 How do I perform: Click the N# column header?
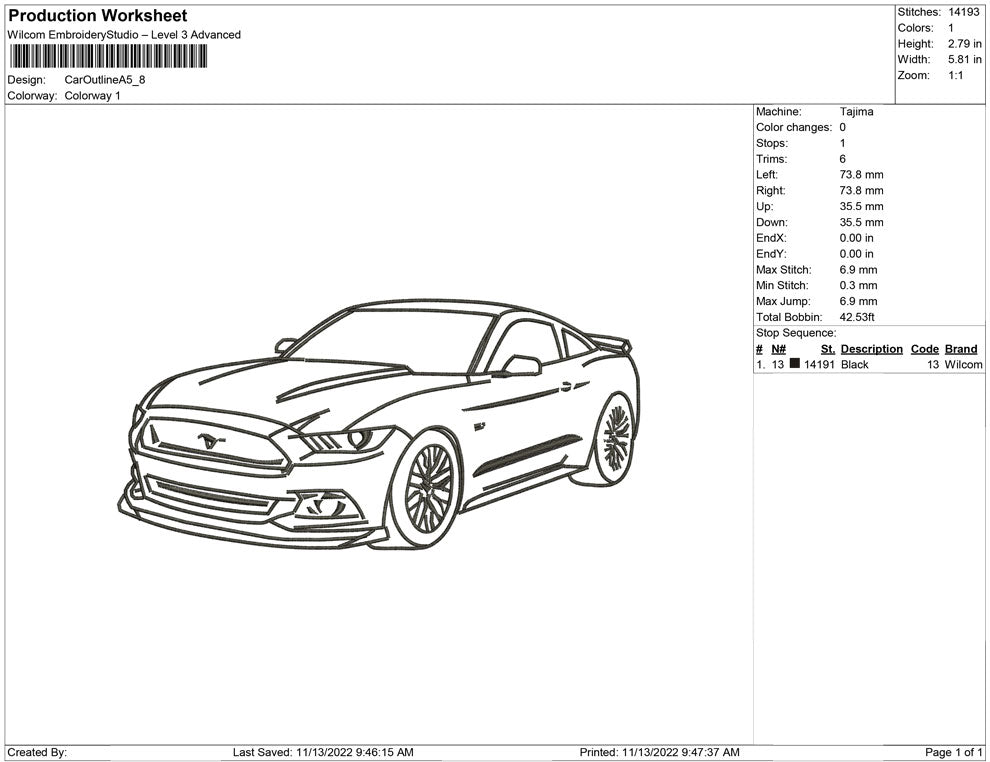(x=778, y=349)
